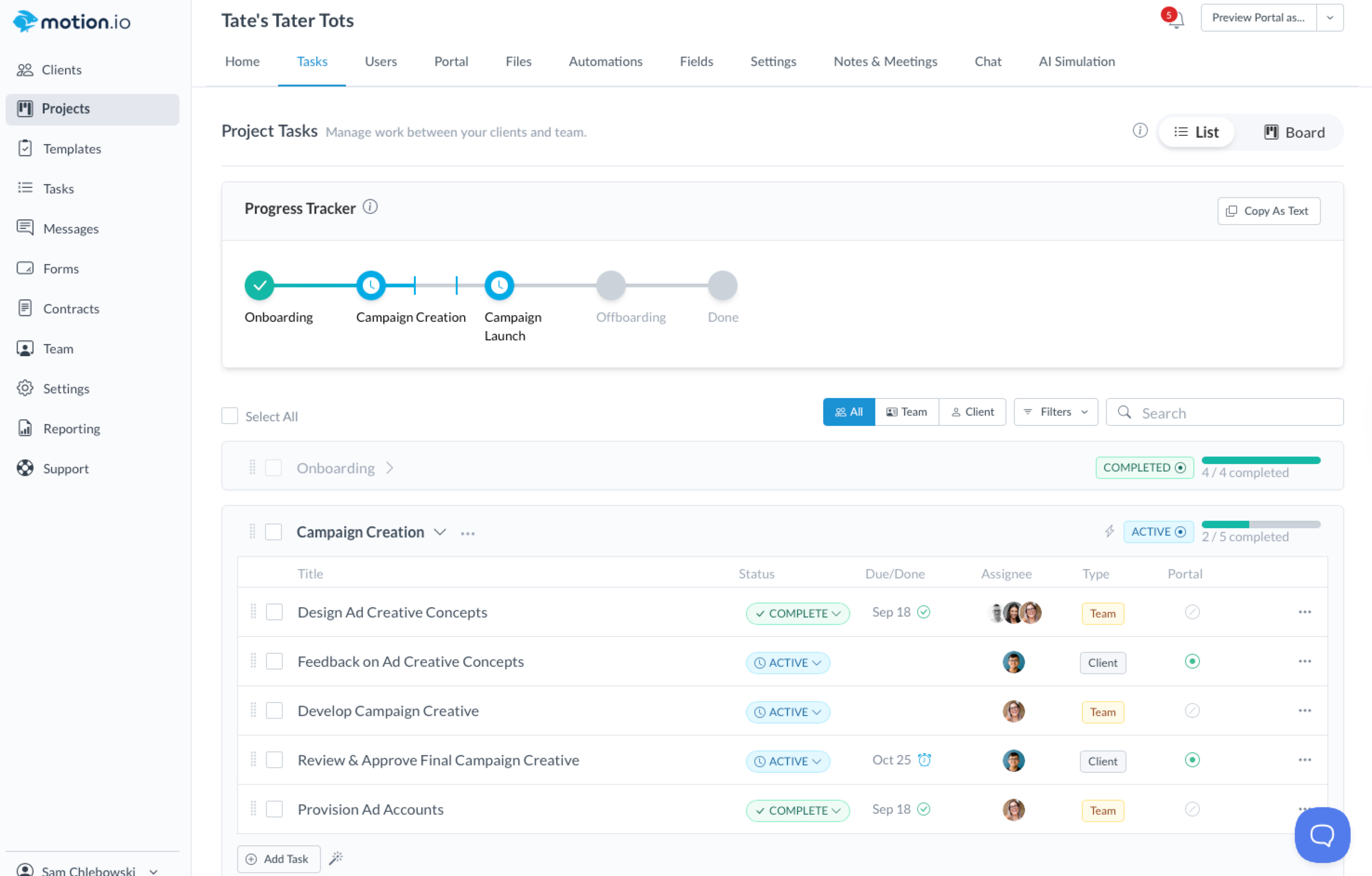
Task: Switch to the Board view
Action: point(1294,132)
